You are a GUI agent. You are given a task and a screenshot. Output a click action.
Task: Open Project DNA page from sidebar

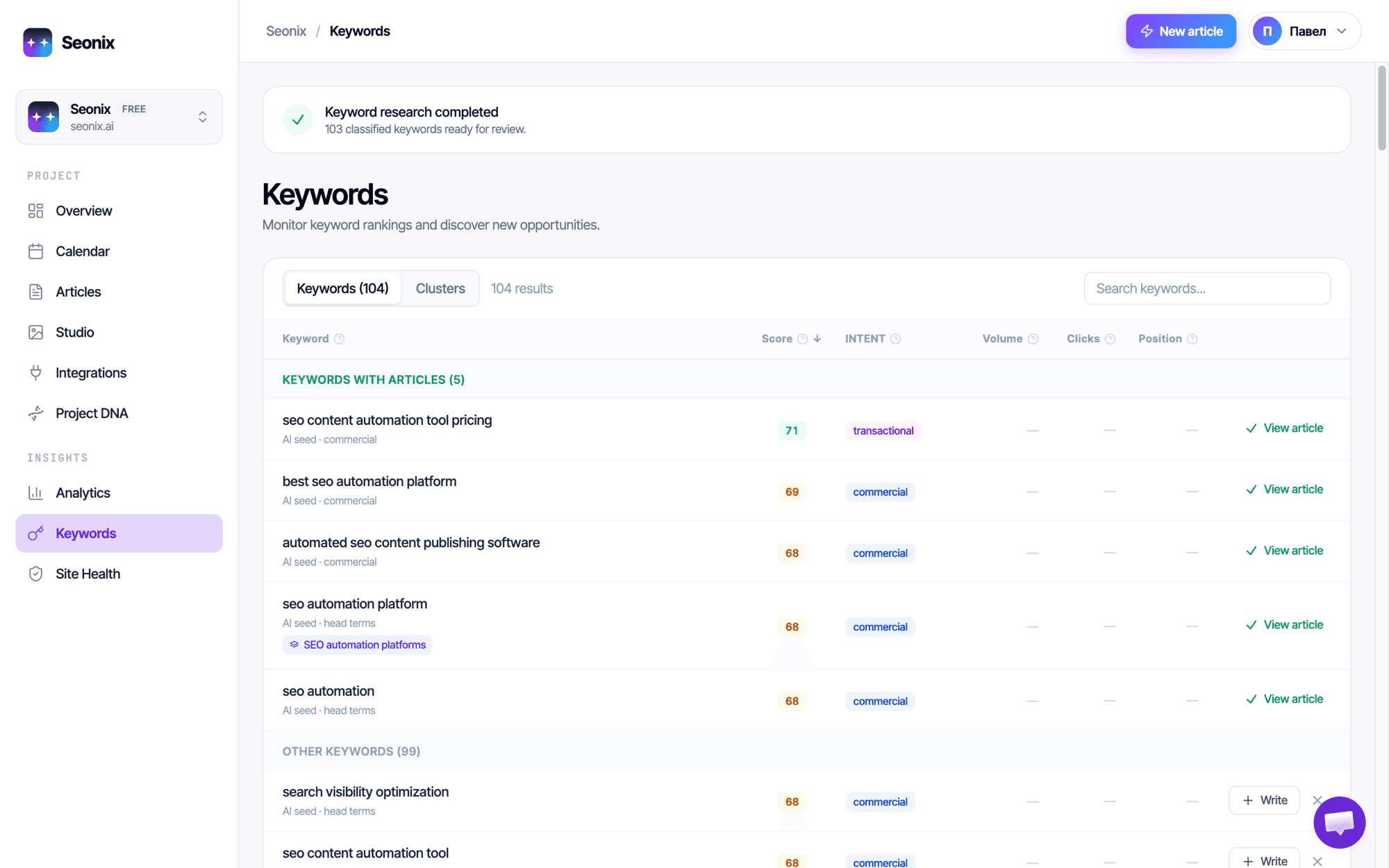pyautogui.click(x=119, y=413)
